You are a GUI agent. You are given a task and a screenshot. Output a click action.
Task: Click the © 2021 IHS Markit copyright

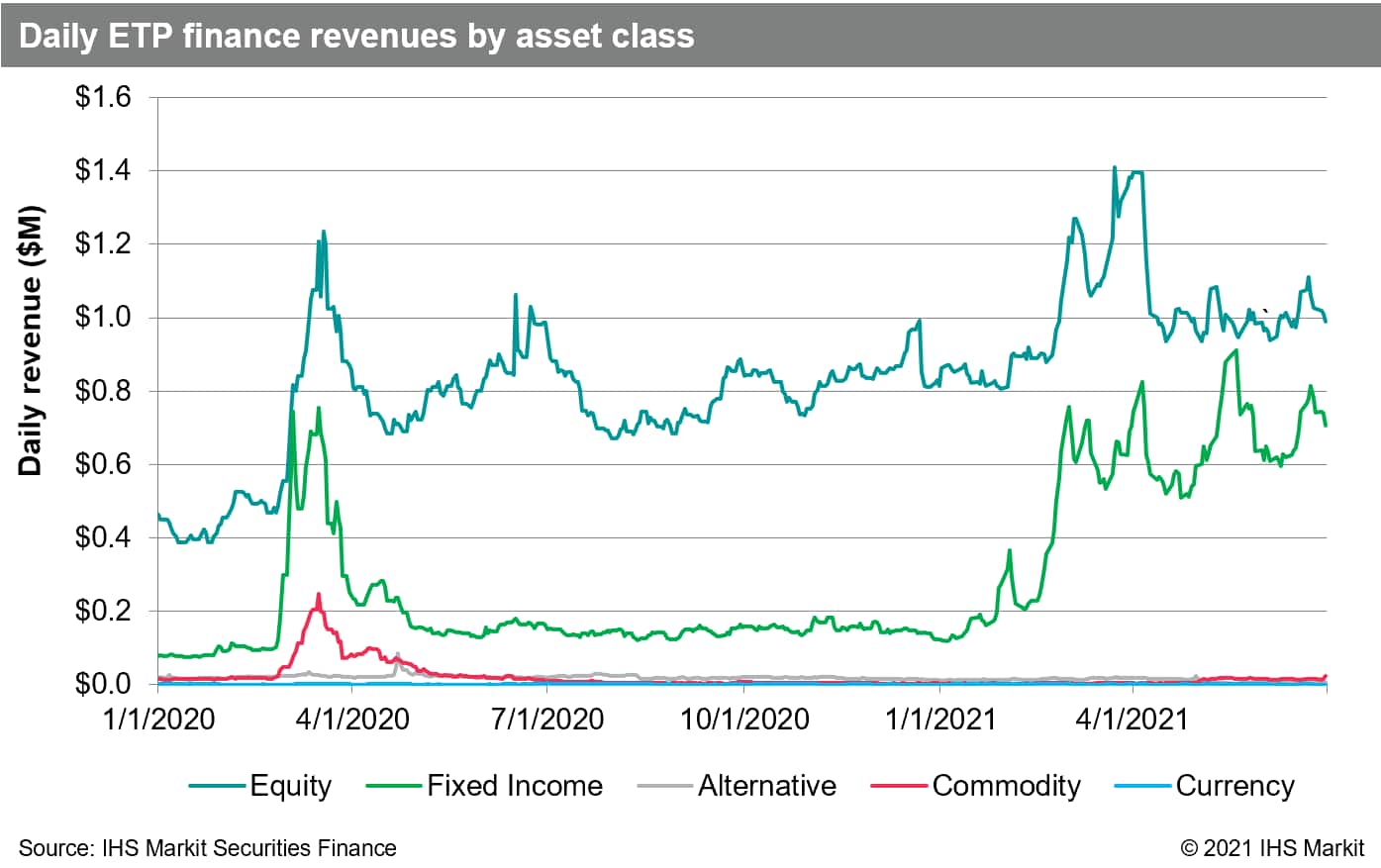coord(1272,848)
